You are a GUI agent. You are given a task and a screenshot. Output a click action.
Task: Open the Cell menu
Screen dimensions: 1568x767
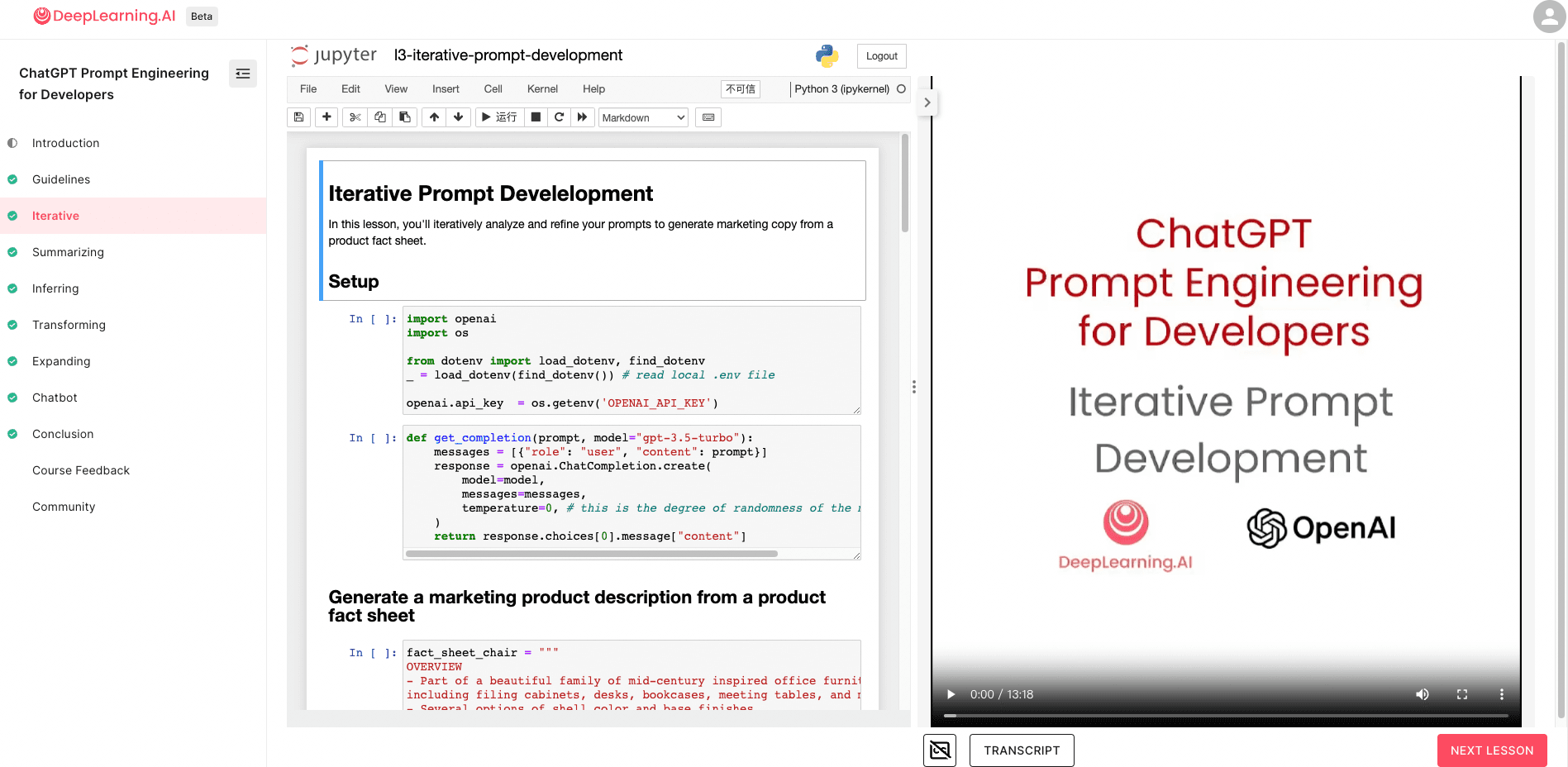coord(493,89)
